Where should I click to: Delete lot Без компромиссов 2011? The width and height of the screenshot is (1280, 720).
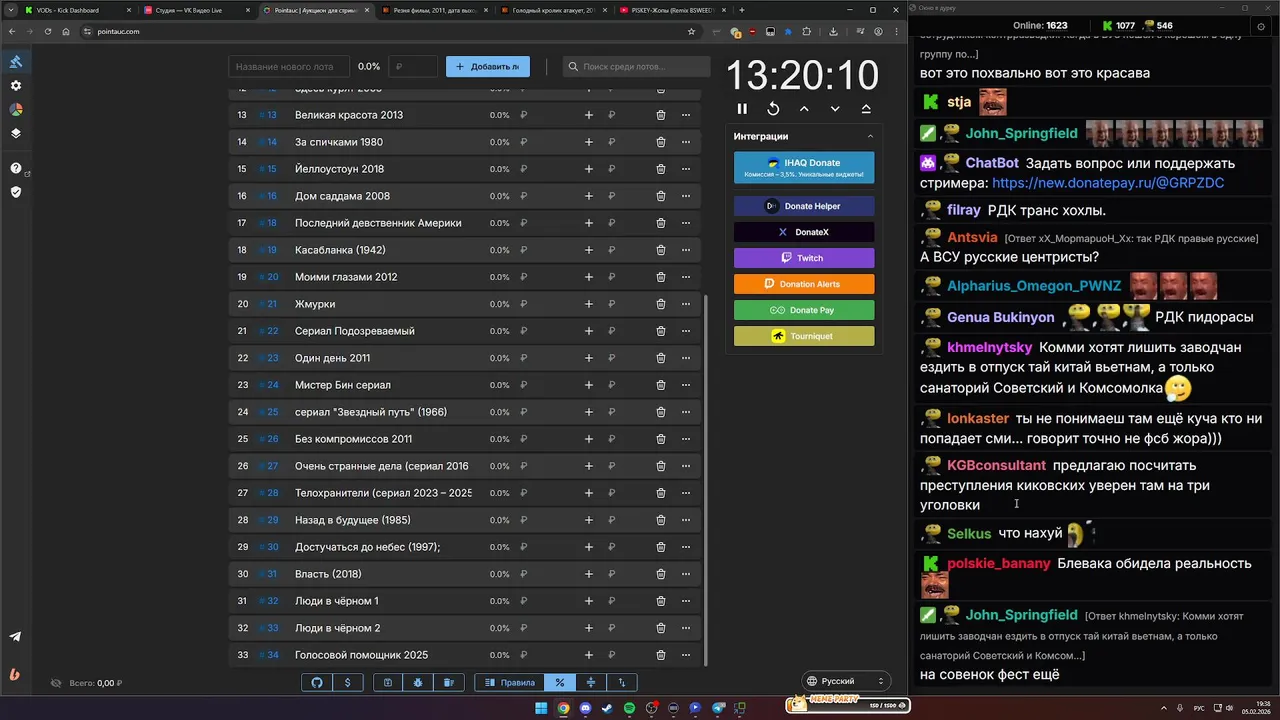[x=661, y=439]
